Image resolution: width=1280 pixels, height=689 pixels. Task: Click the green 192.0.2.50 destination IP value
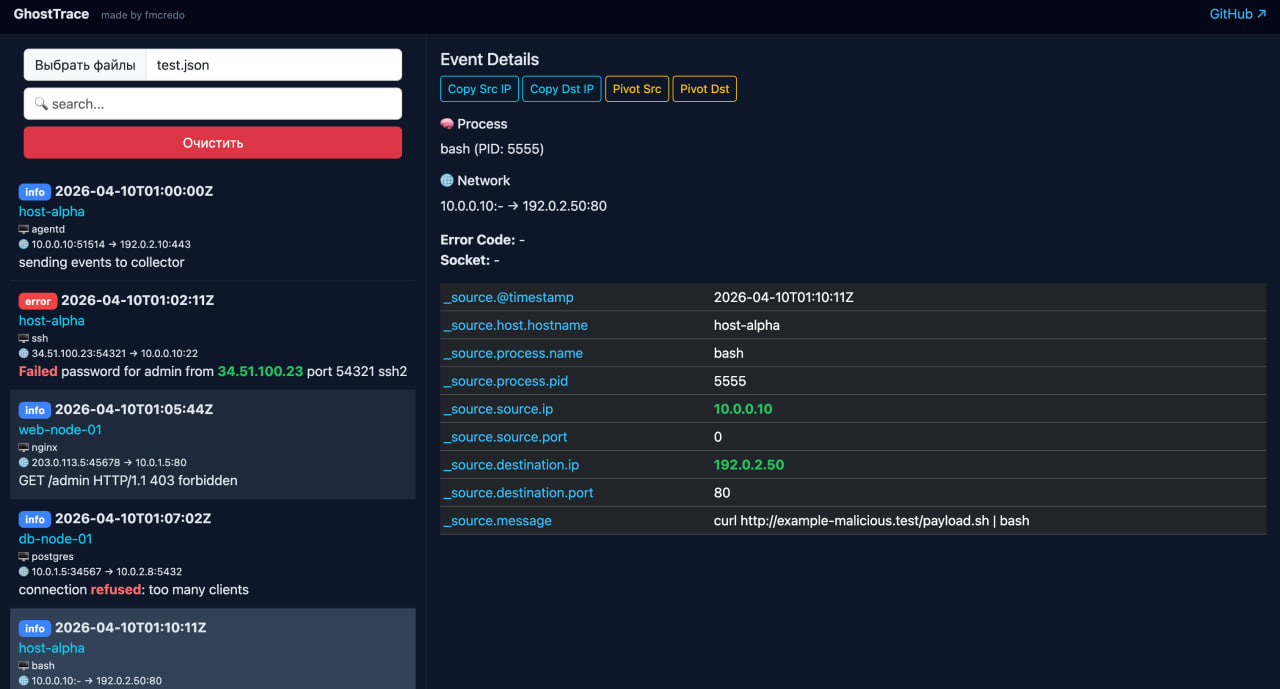coord(749,465)
